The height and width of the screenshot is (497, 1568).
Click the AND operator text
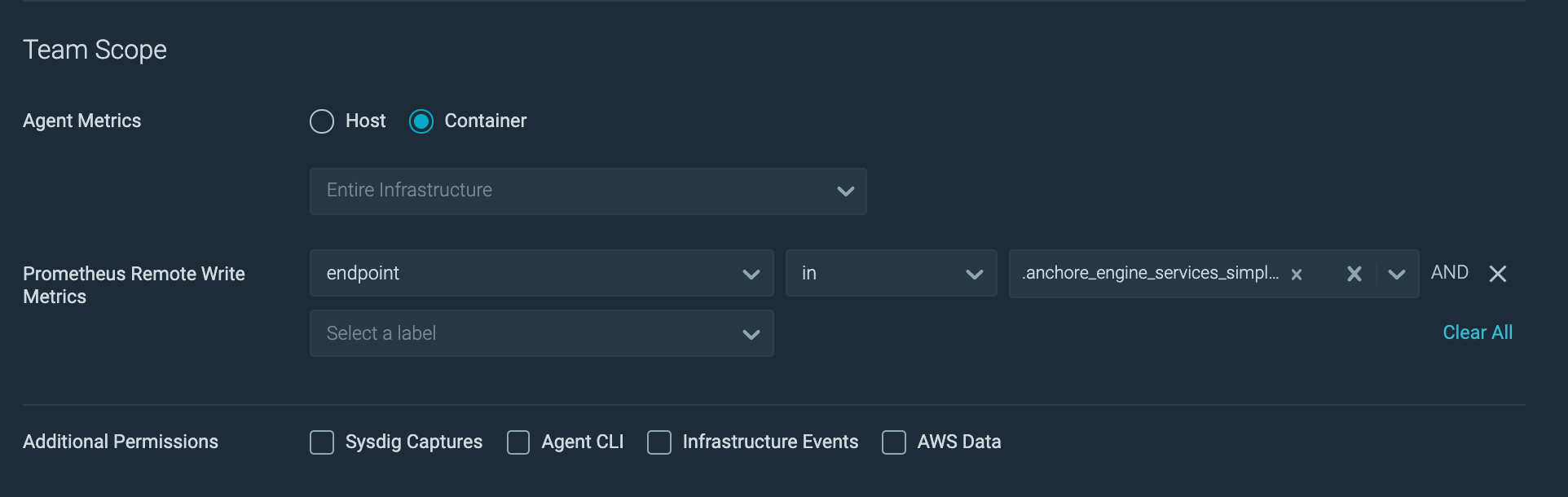click(1450, 272)
